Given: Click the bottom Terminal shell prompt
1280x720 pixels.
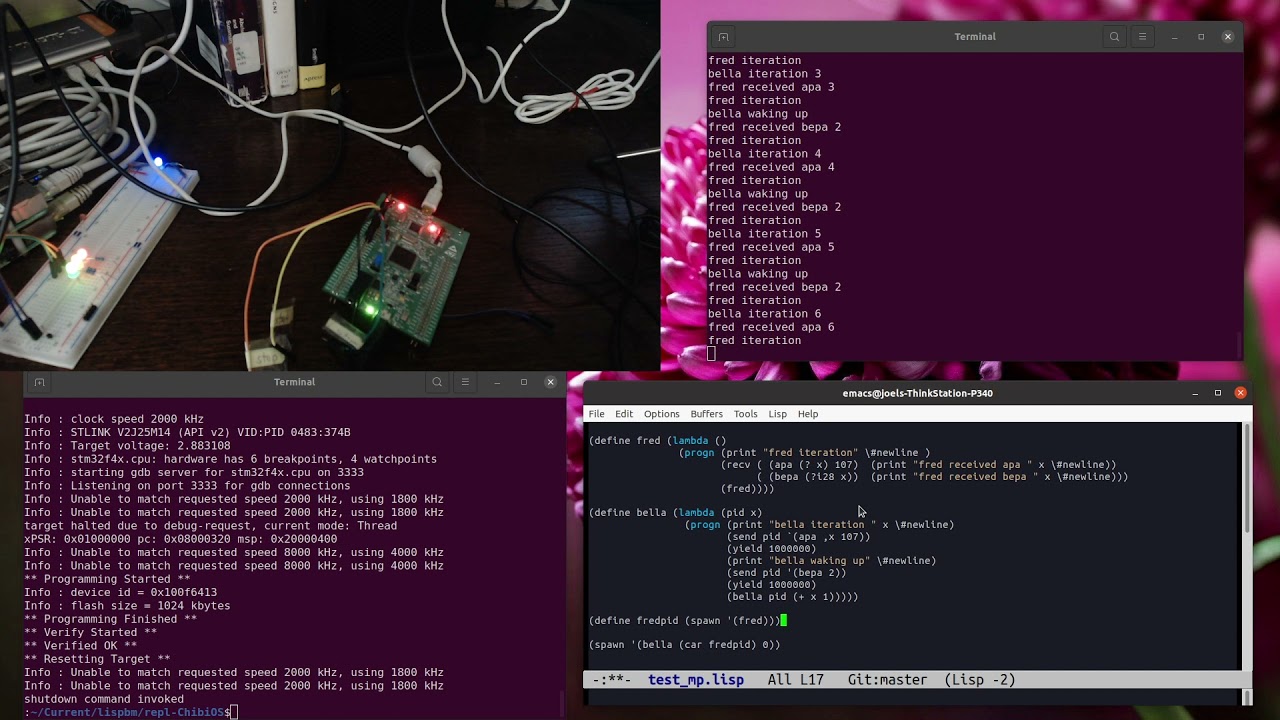Looking at the screenshot, I should click(127, 712).
